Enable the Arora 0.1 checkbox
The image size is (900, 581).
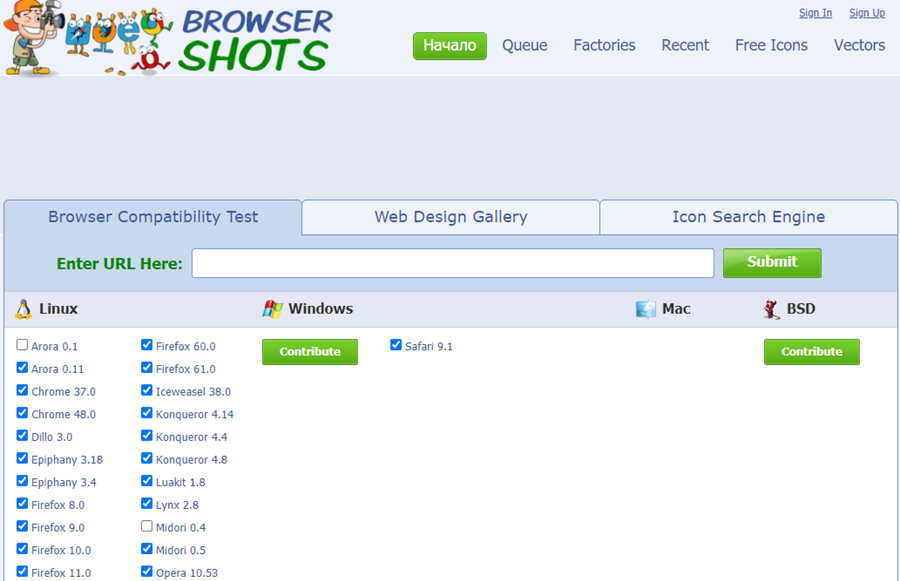coord(23,345)
